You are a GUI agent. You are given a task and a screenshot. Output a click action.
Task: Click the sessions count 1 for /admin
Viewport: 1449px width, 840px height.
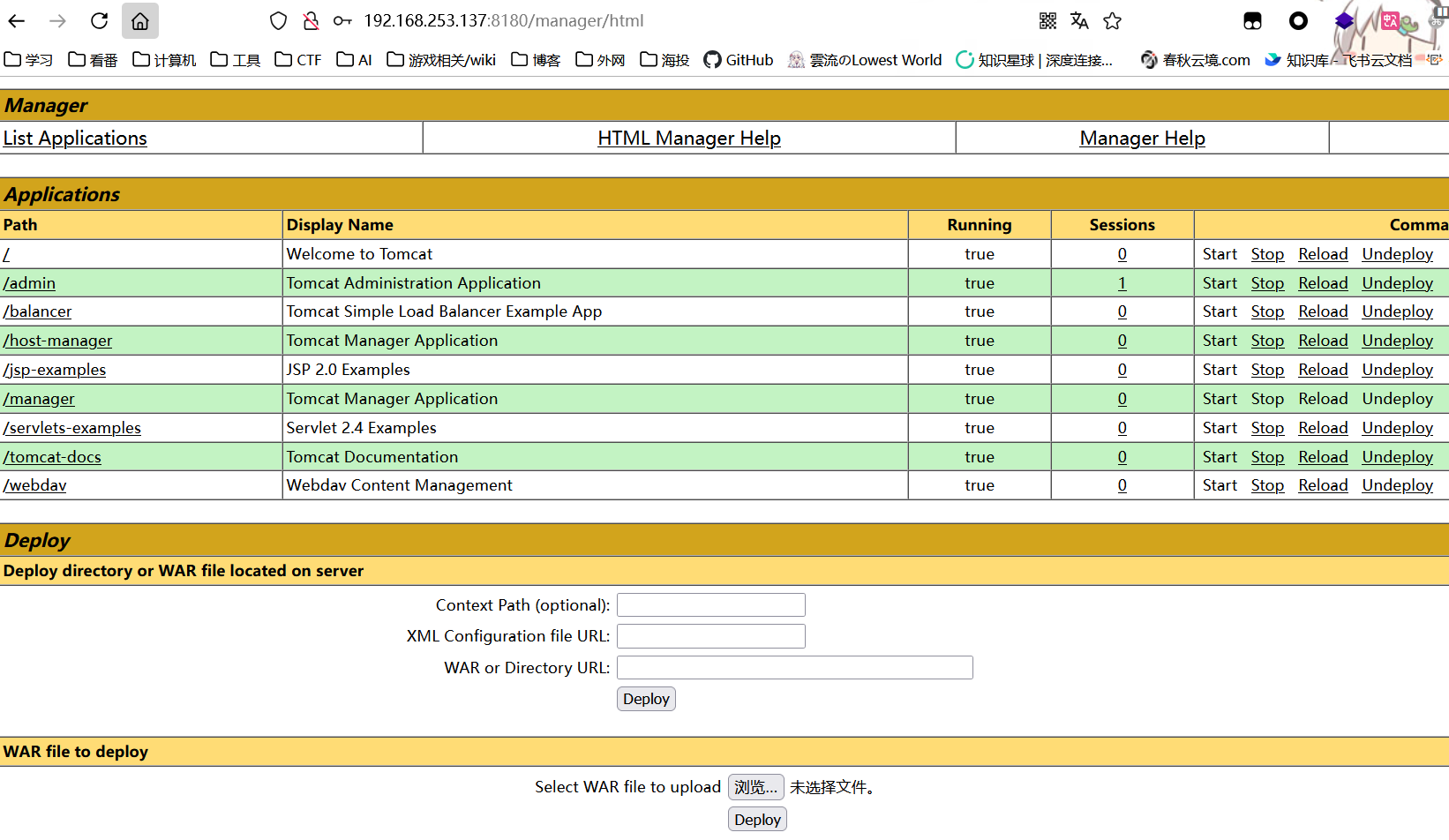(1122, 283)
